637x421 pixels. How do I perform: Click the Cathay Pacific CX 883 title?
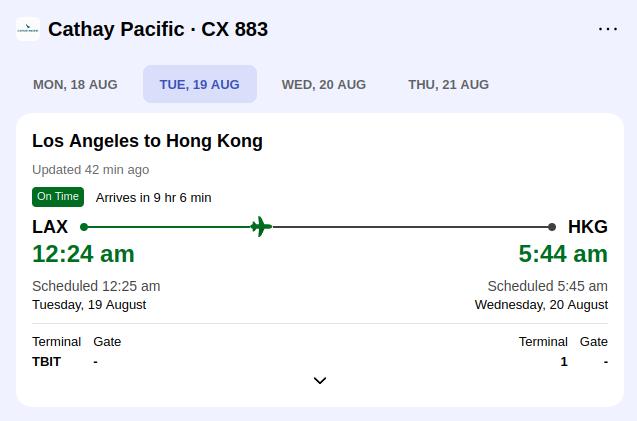(158, 29)
